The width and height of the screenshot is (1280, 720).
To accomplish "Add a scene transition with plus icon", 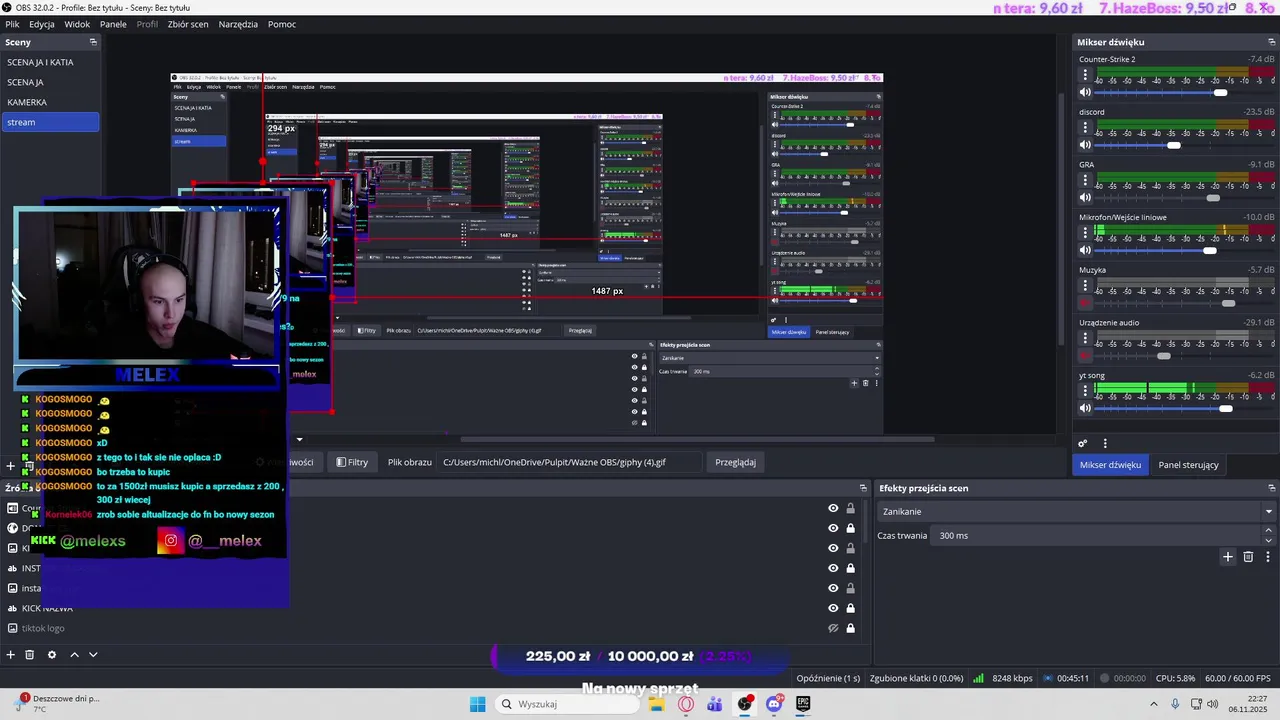I will [1228, 557].
